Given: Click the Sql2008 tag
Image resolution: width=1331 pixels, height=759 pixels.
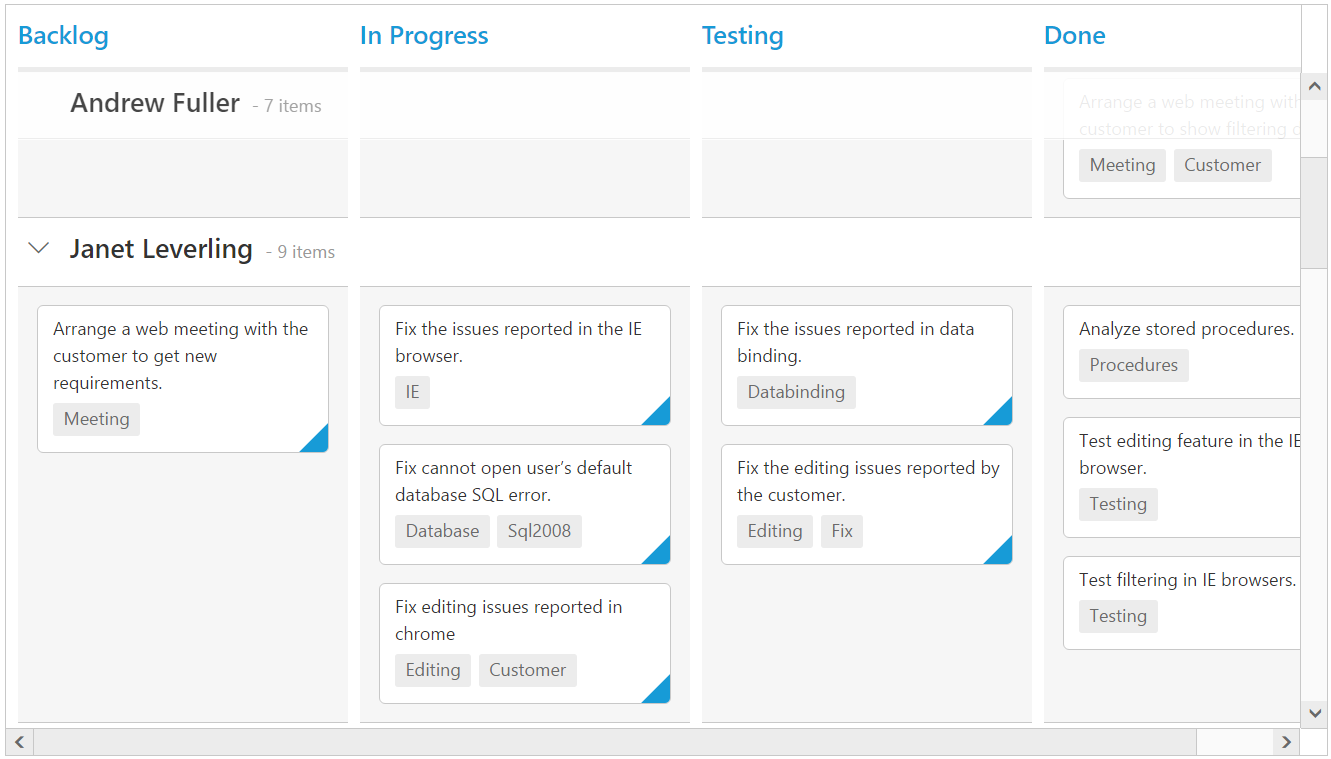Looking at the screenshot, I should coord(539,531).
